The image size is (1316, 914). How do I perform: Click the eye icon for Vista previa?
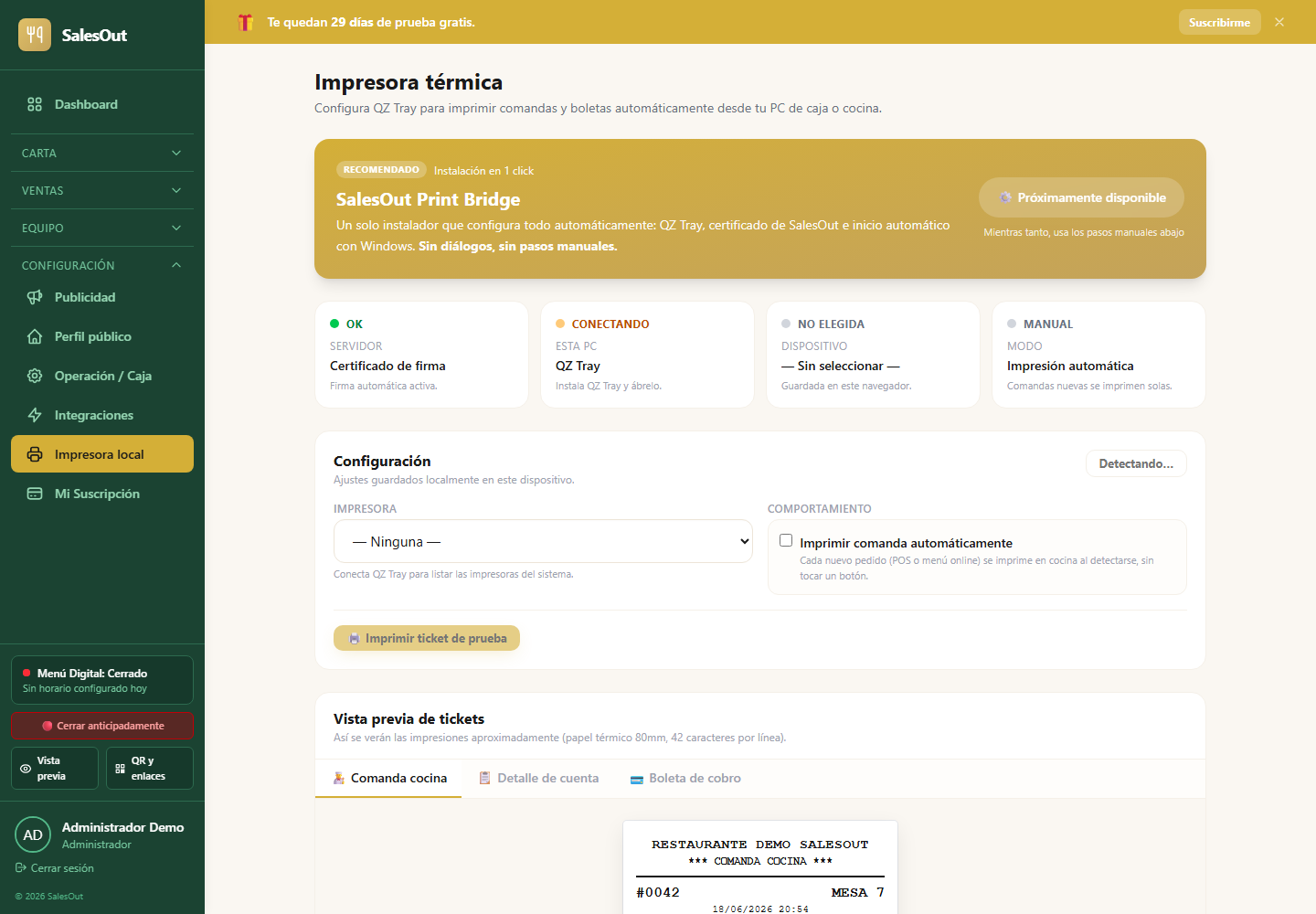(x=26, y=769)
